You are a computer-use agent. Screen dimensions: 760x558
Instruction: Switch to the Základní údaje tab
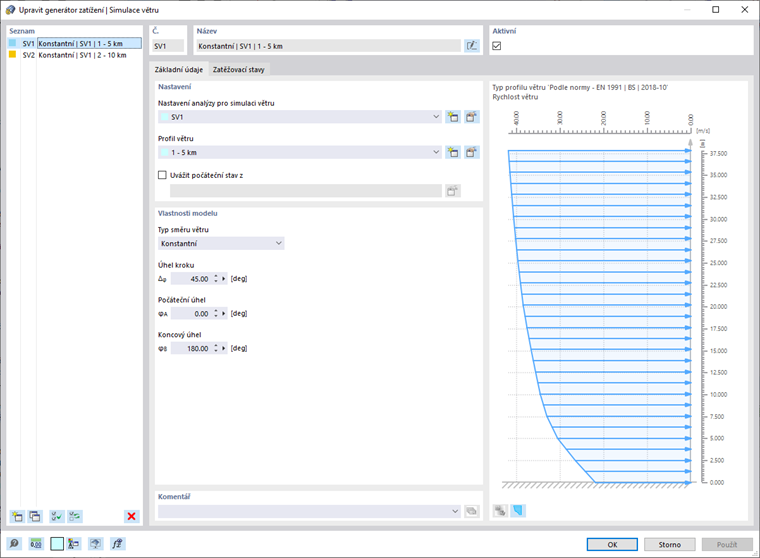point(179,69)
